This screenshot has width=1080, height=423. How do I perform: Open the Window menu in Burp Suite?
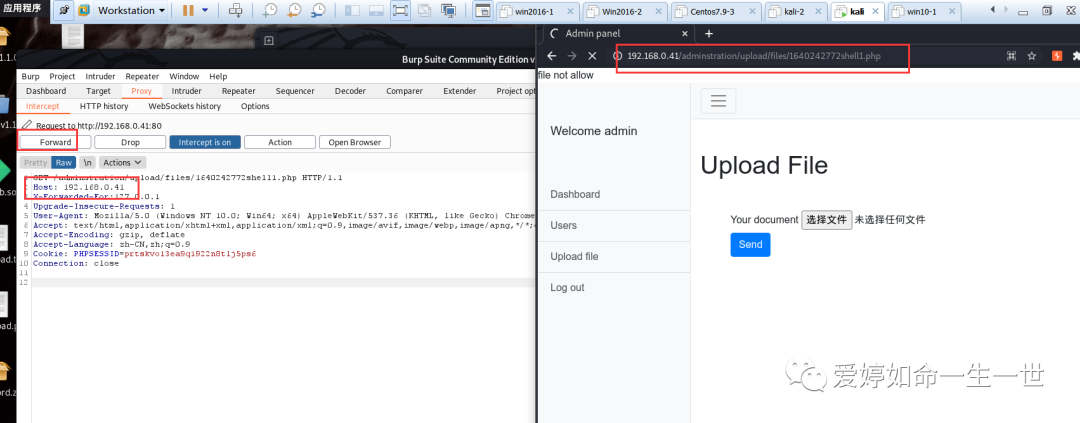pos(184,76)
